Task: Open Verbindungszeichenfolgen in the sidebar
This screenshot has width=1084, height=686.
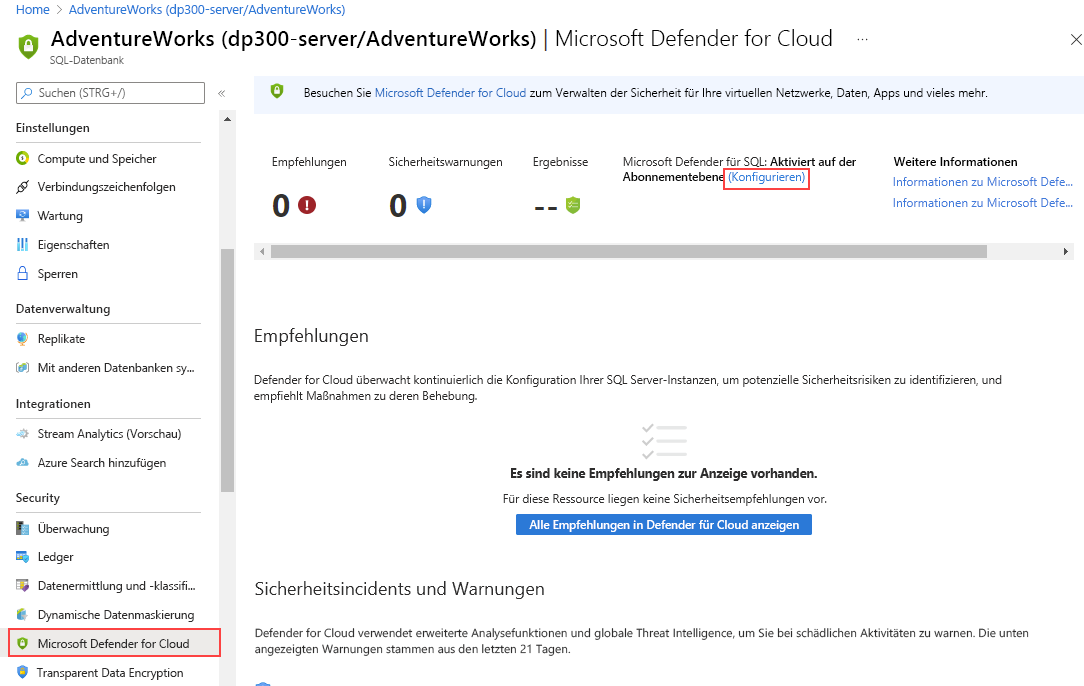Action: pyautogui.click(x=103, y=186)
